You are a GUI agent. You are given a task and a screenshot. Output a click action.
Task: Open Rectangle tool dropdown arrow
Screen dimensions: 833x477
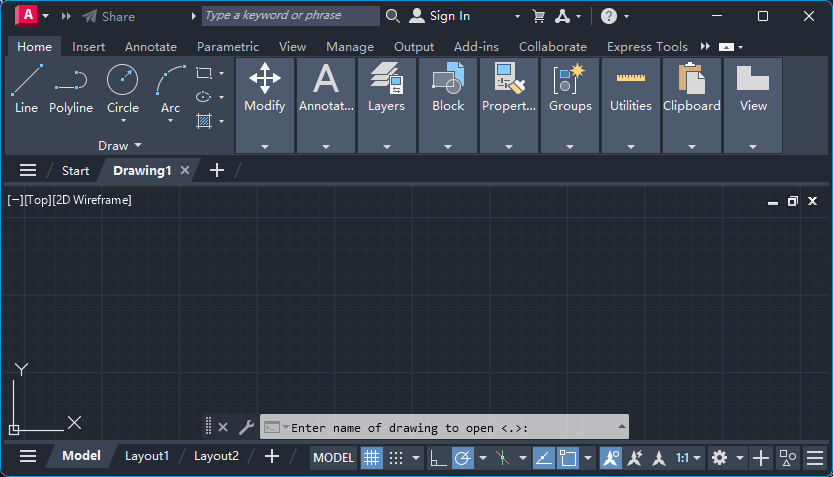click(222, 73)
